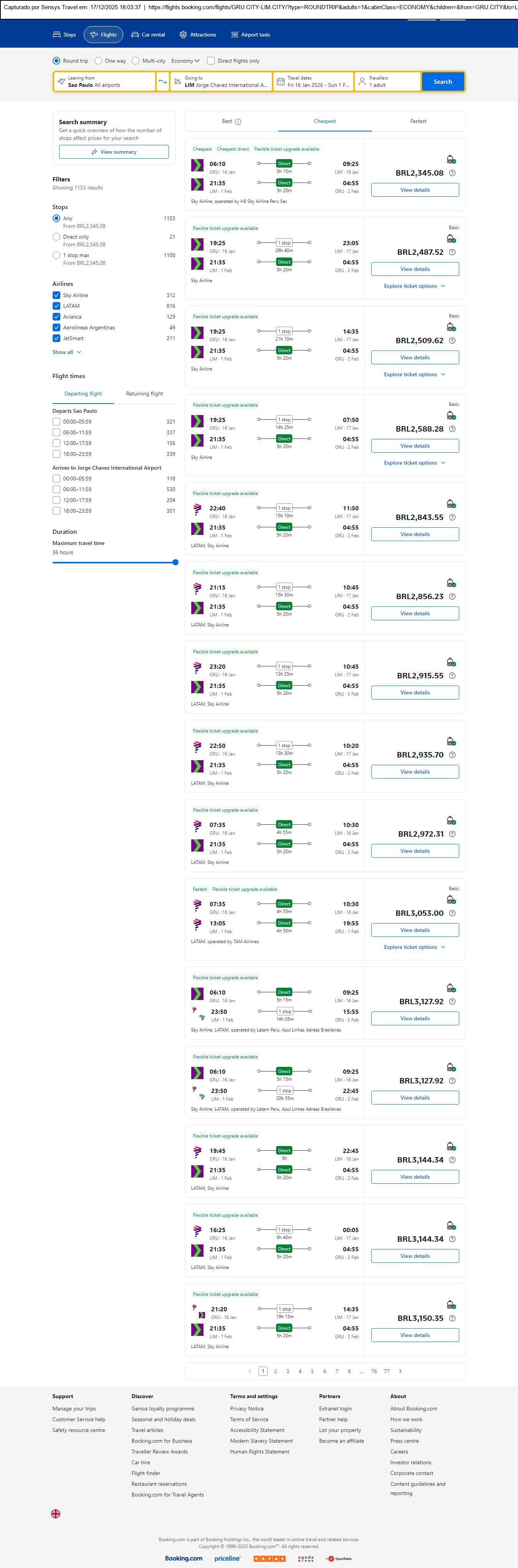The height and width of the screenshot is (1568, 518).
Task: Expand Explore ticket options for BRL2,487.52 flight
Action: click(x=415, y=286)
